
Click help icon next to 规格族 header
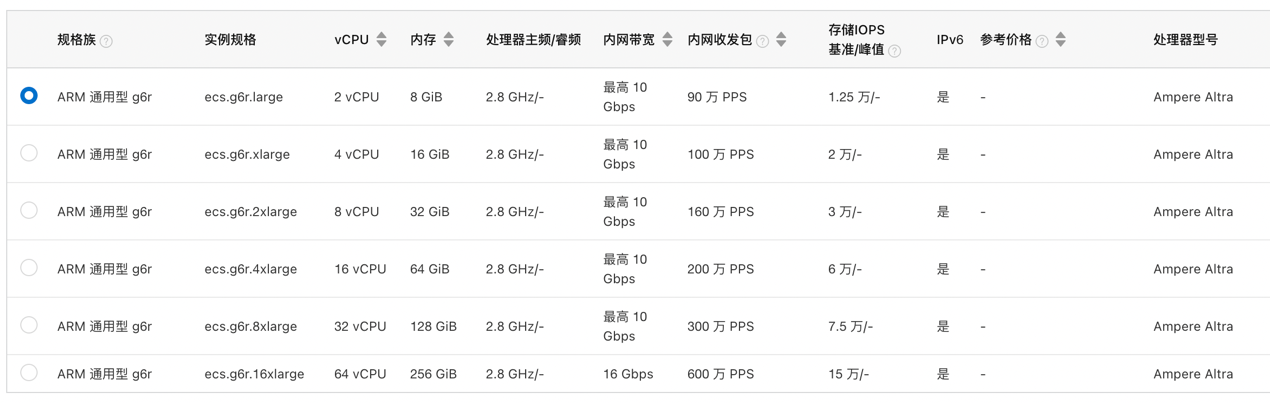107,41
